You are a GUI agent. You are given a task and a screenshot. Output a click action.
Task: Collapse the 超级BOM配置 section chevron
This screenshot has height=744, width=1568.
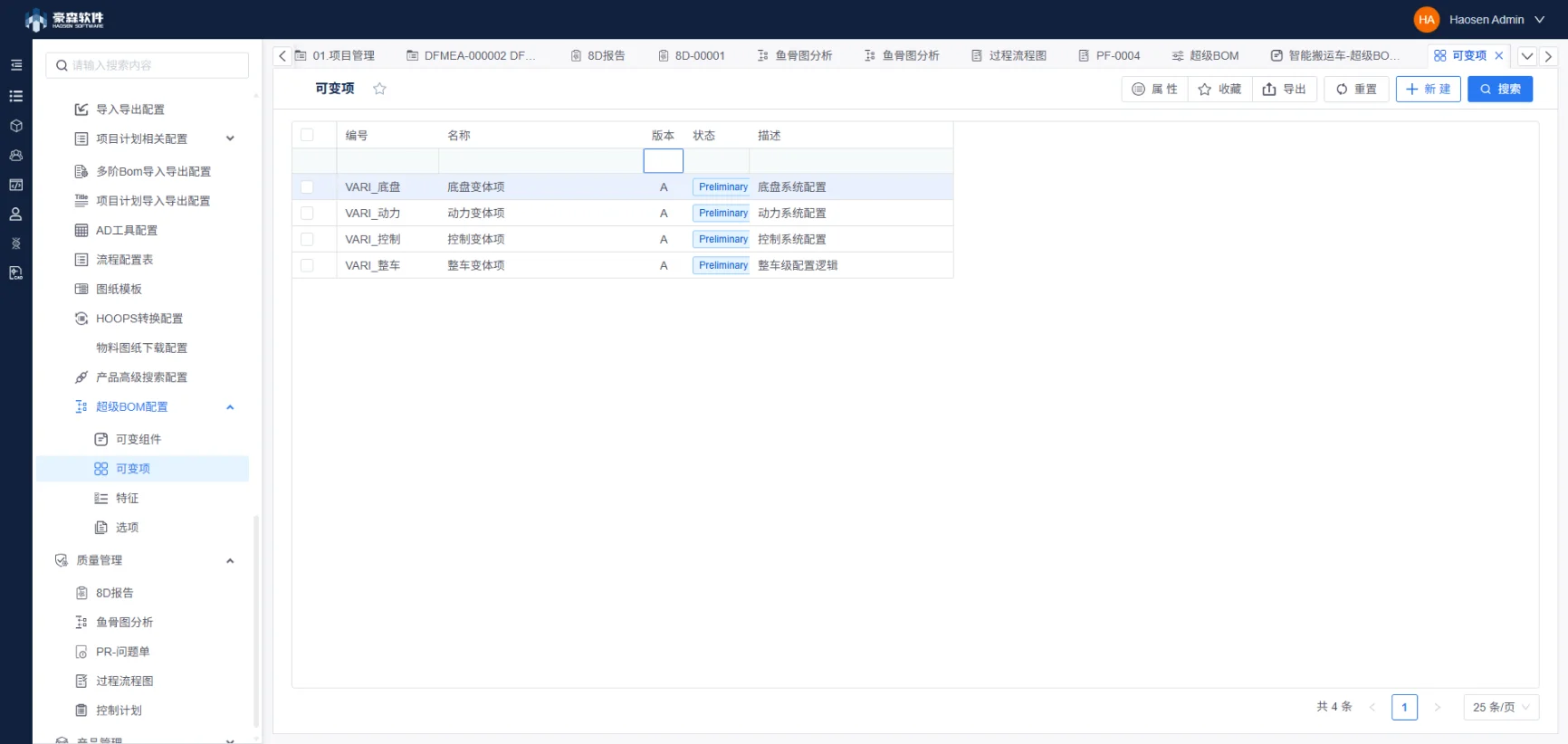point(230,407)
